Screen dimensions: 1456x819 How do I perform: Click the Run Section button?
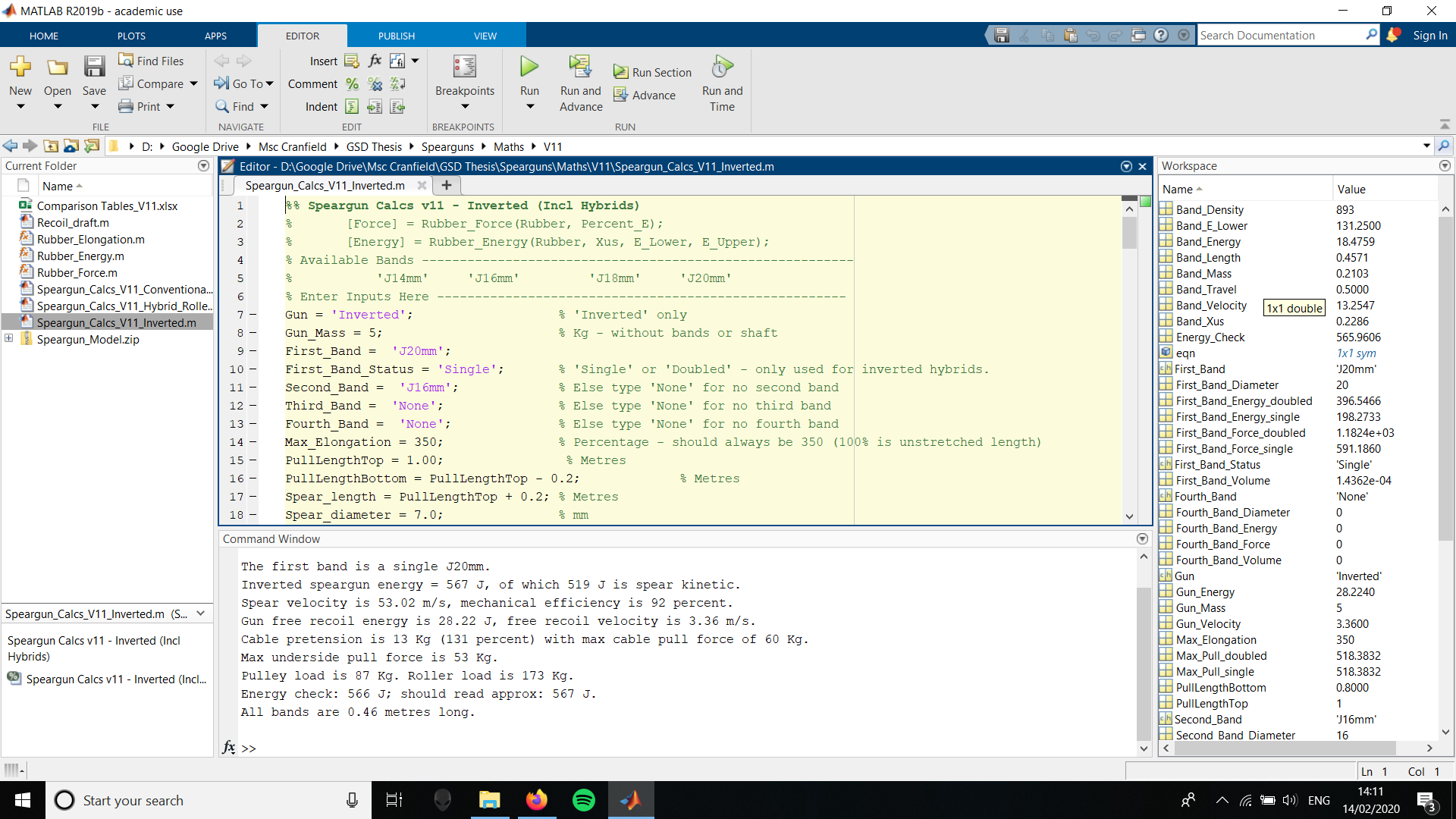(652, 72)
